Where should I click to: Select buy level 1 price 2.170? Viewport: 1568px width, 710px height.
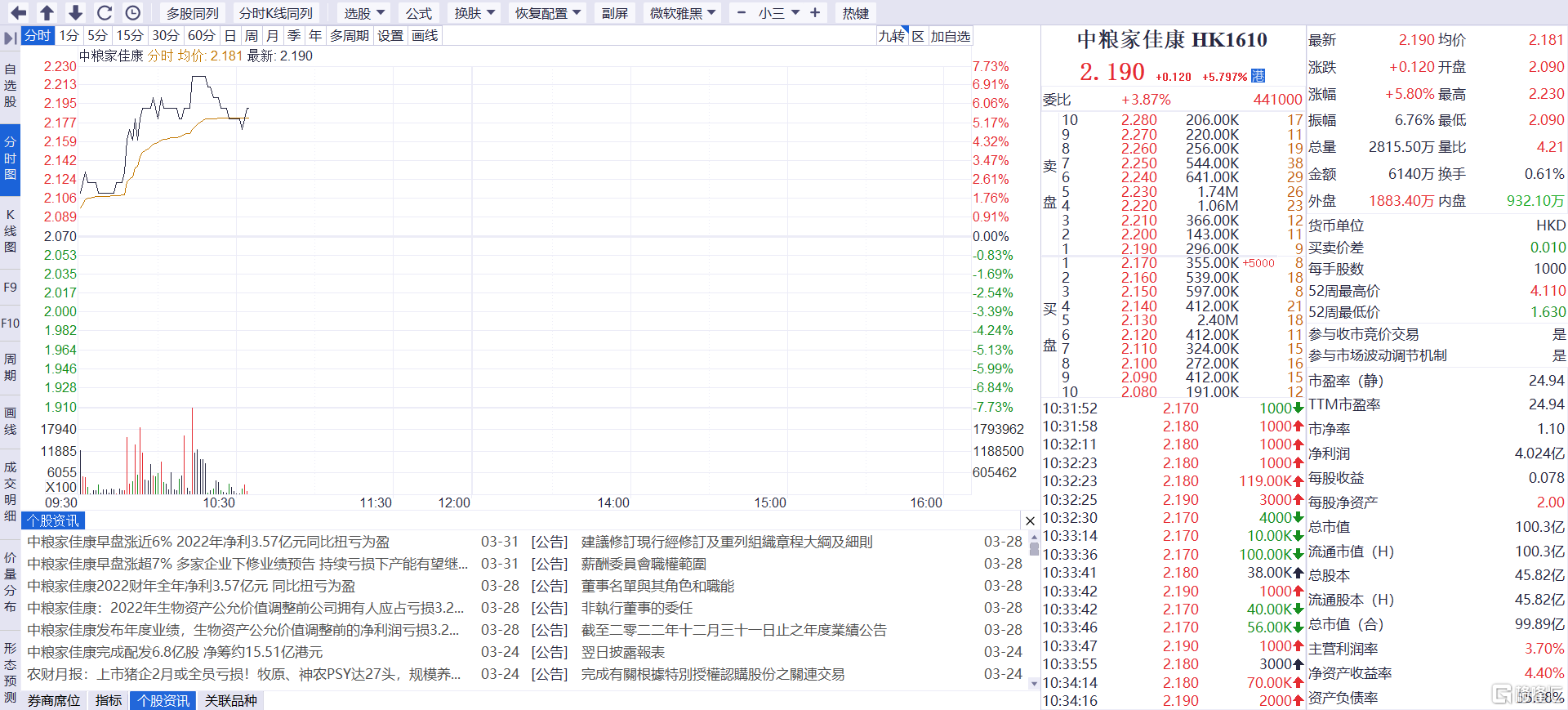[1138, 263]
